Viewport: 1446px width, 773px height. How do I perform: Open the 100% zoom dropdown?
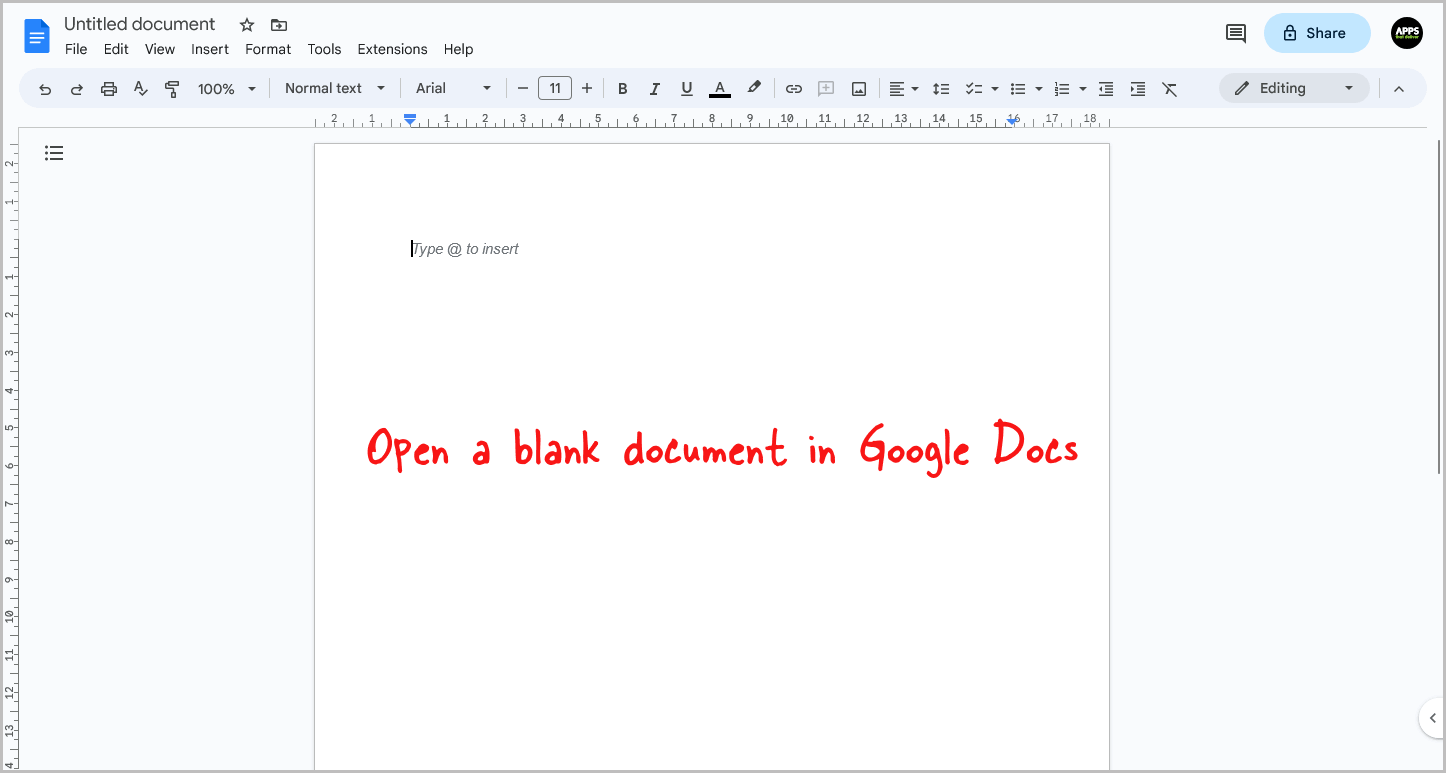coord(227,89)
